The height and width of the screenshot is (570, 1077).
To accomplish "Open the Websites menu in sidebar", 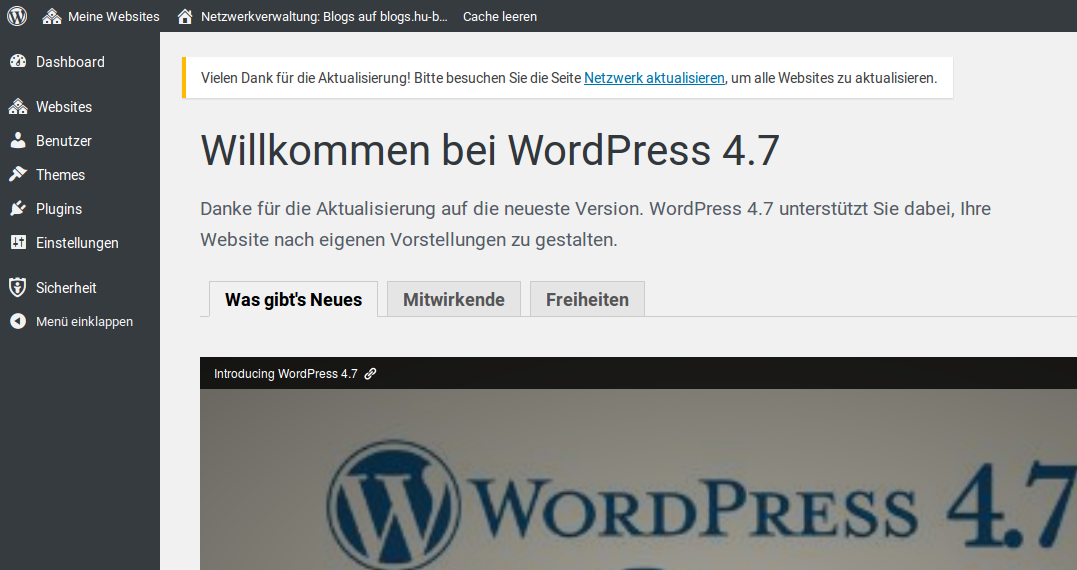I will [64, 107].
